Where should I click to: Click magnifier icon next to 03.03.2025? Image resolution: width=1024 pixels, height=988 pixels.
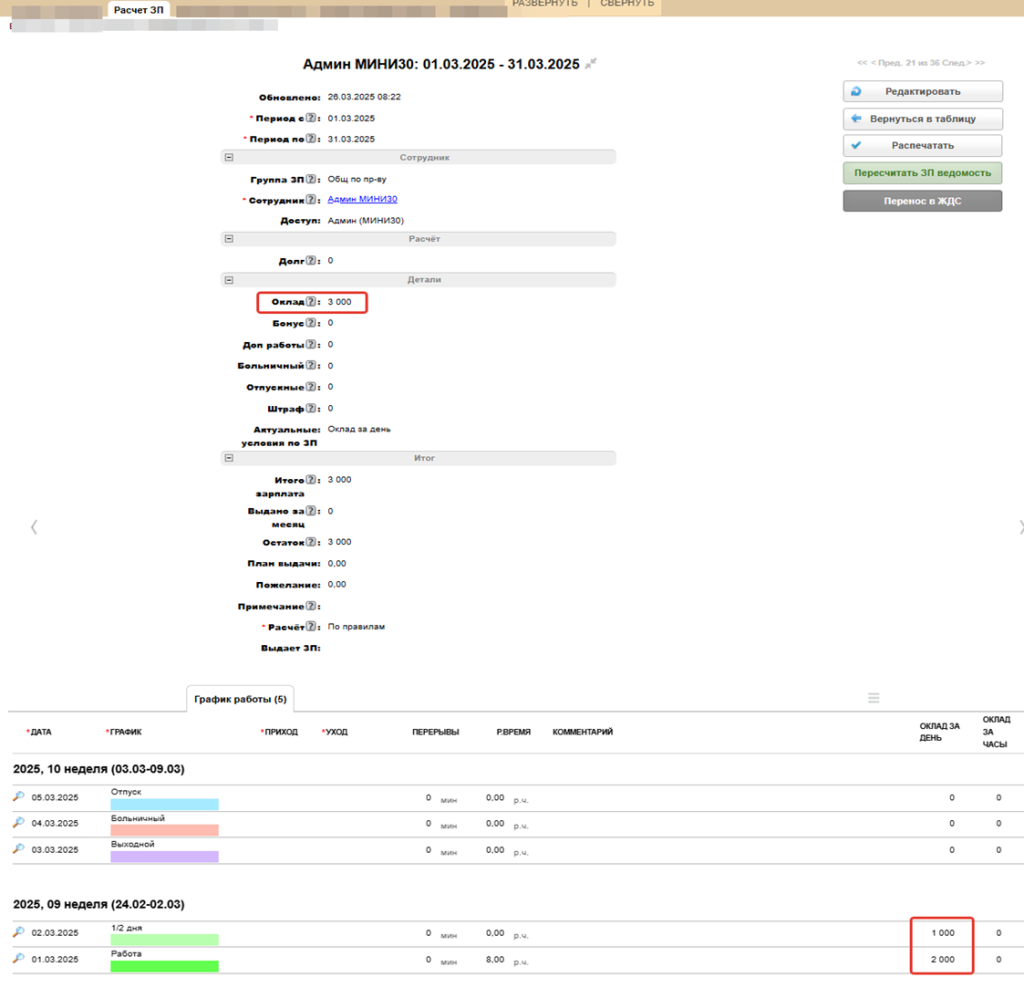pos(18,849)
